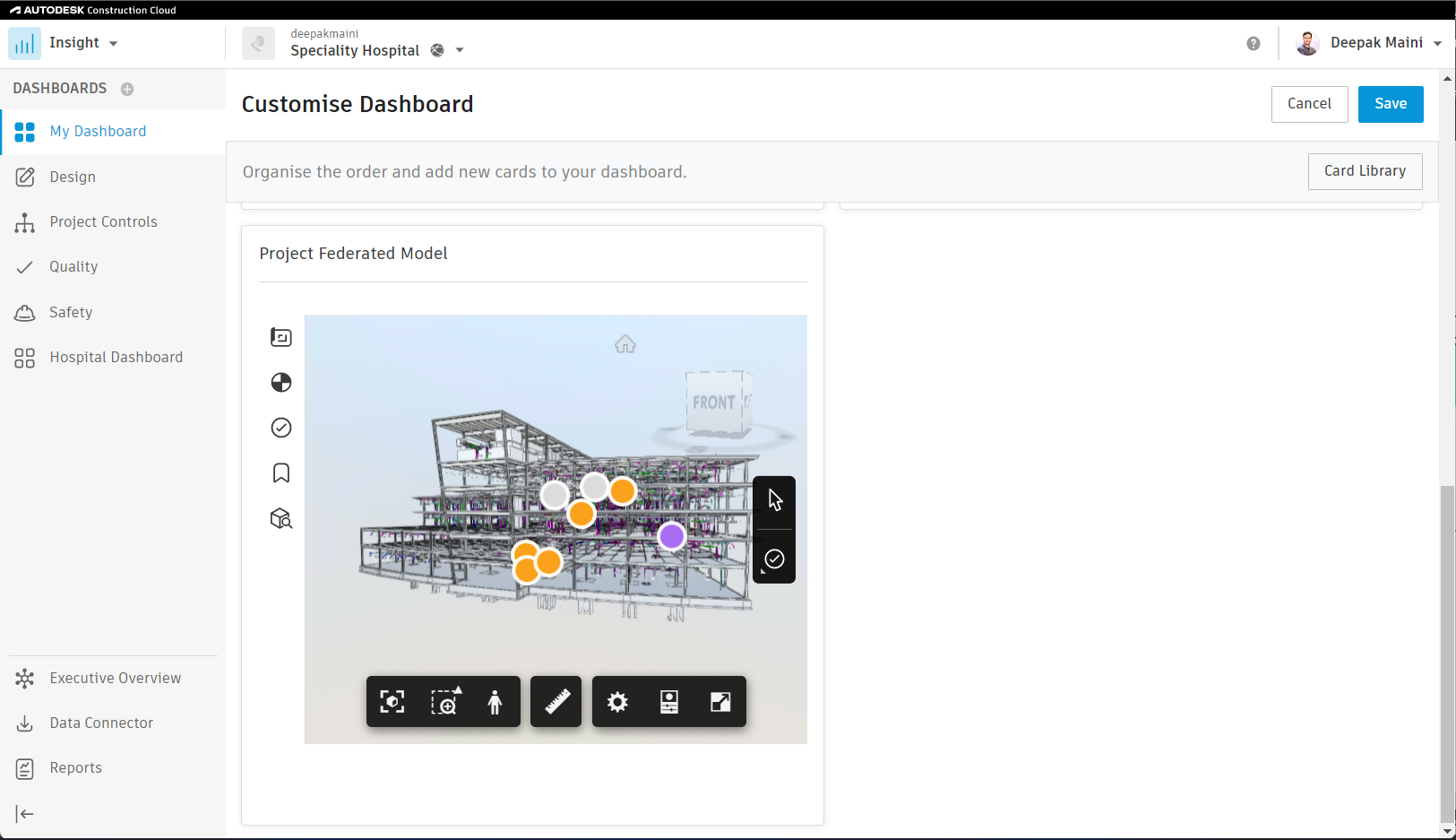
Task: Open the sheets and views panel icon
Action: (x=281, y=337)
